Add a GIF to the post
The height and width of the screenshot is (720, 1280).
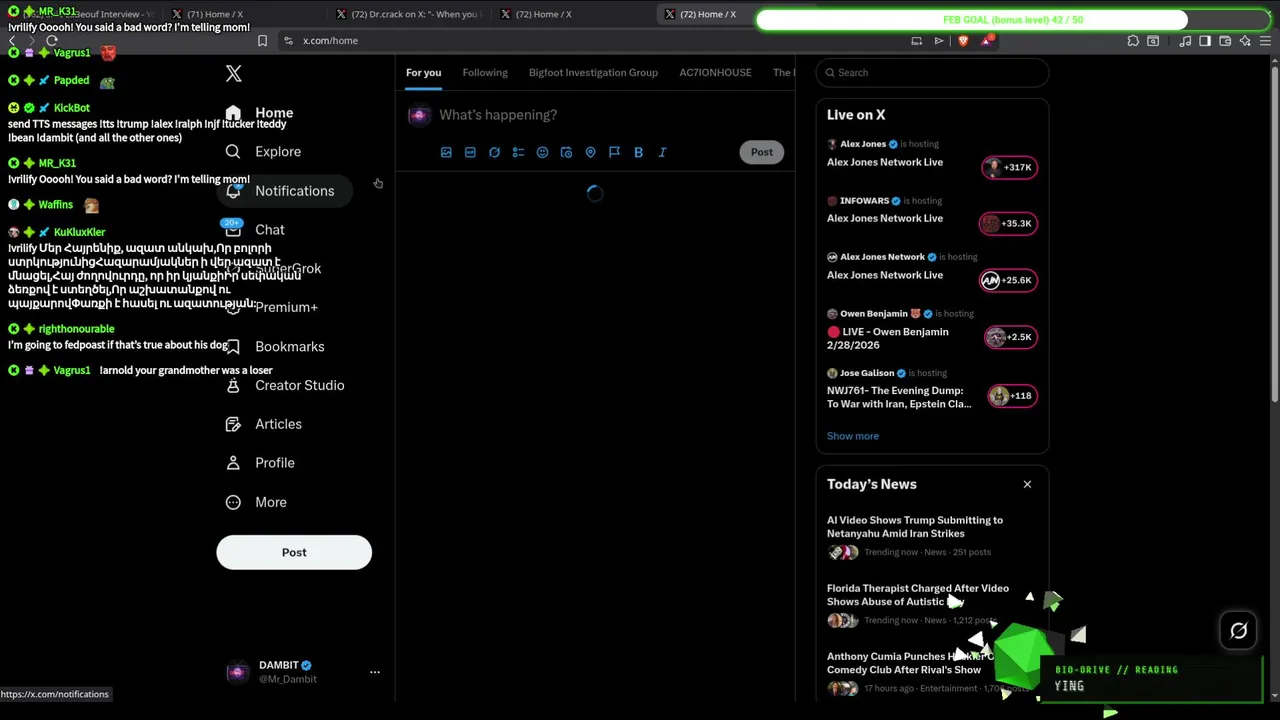click(x=470, y=152)
